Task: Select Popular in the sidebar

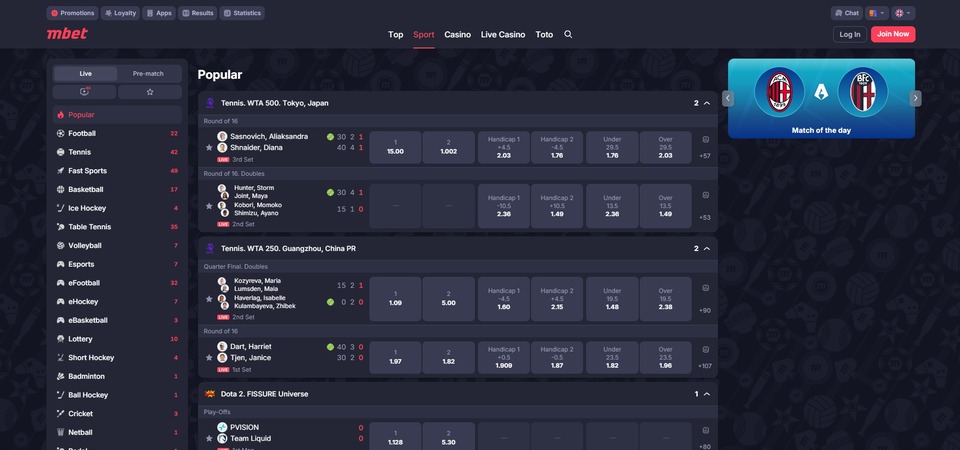Action: (x=118, y=114)
